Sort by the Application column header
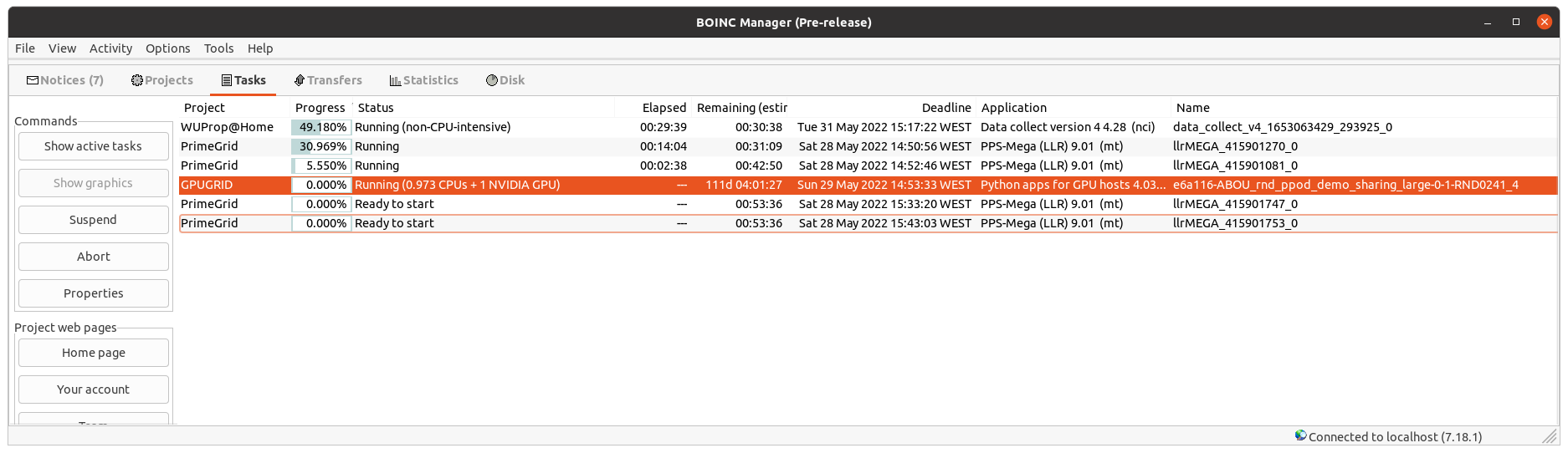 pos(1074,108)
